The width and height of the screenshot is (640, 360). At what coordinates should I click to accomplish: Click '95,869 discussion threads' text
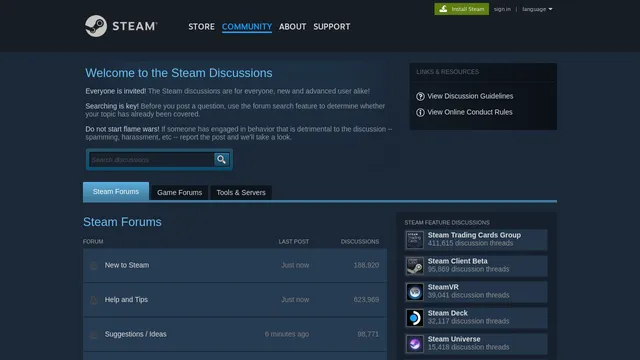click(469, 269)
